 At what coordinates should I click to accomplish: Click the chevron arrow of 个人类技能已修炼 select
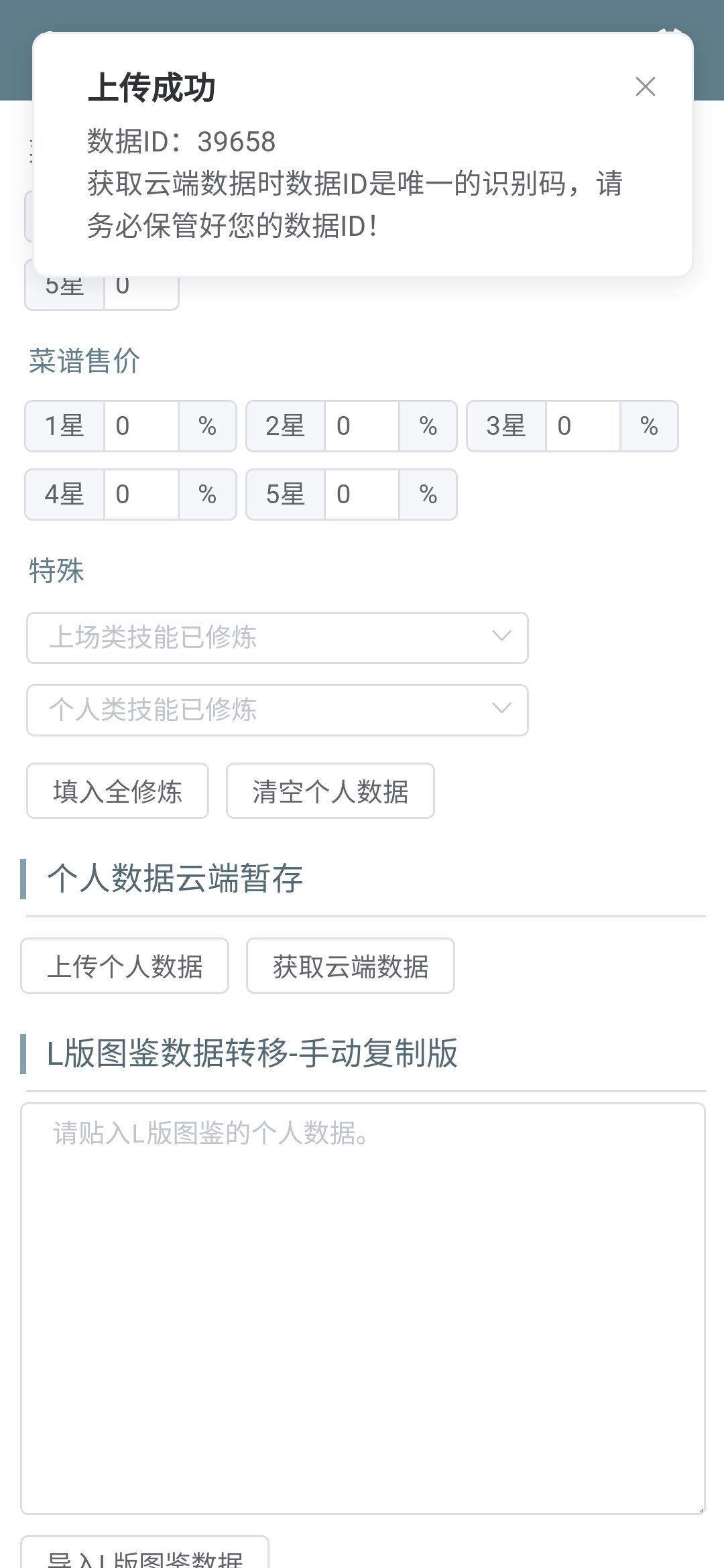501,708
